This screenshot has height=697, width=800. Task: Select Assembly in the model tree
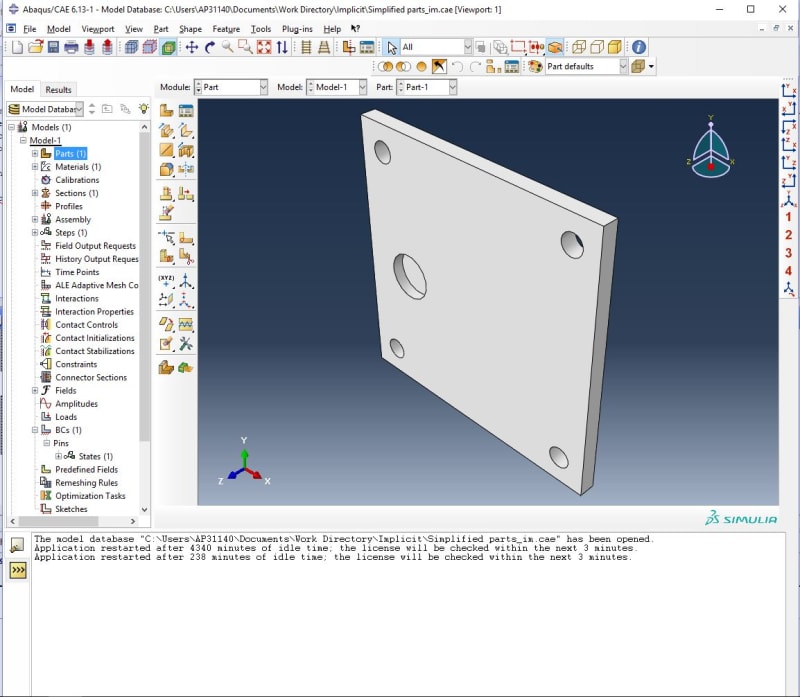(73, 219)
